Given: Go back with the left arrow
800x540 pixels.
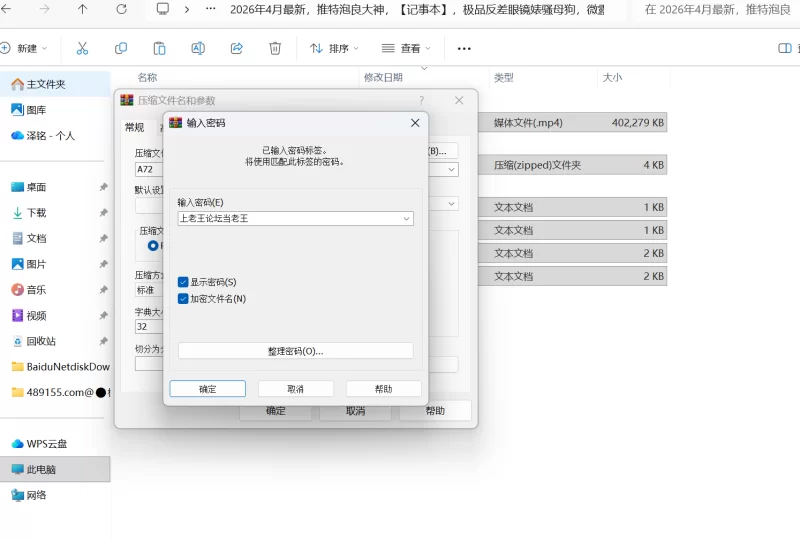Looking at the screenshot, I should coord(6,9).
